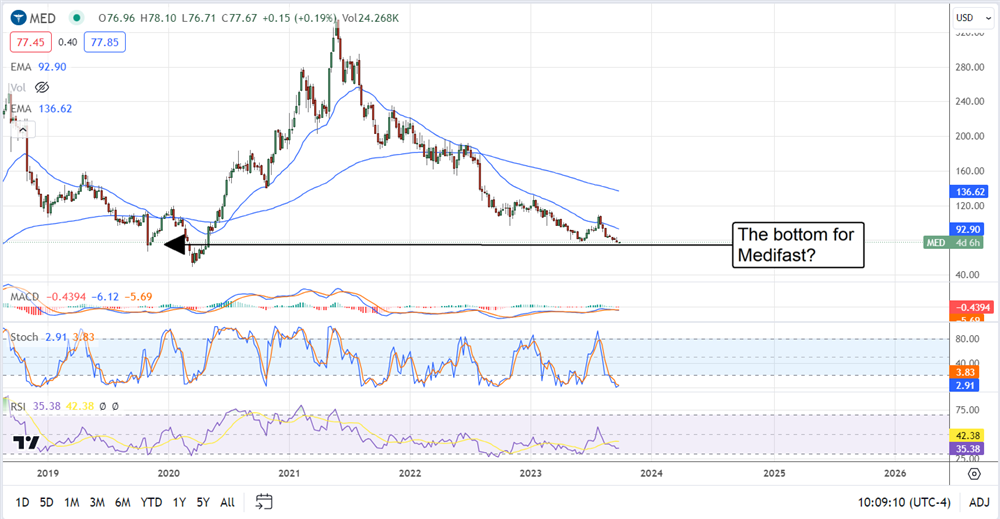Click the 40.00 price axis label
Viewport: 1000px width, 519px height.
coord(969,275)
